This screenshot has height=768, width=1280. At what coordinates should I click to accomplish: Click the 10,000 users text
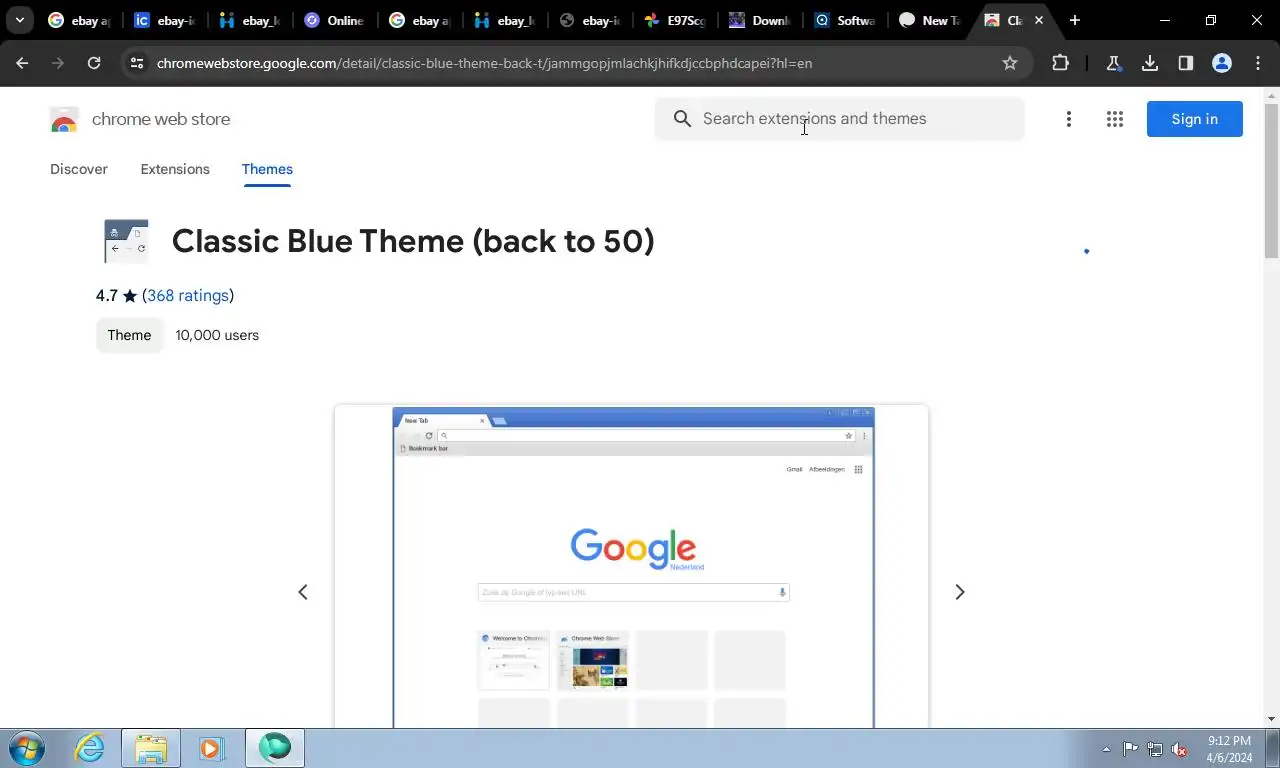[x=217, y=335]
